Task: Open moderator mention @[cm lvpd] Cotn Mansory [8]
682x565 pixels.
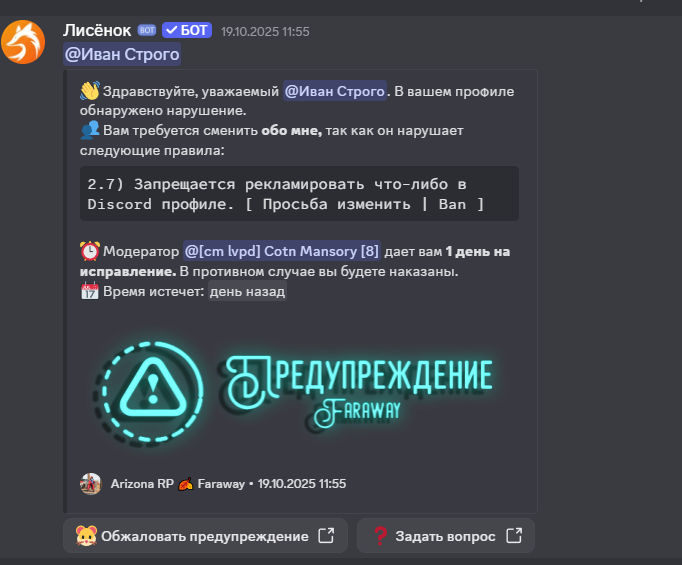Action: [282, 251]
